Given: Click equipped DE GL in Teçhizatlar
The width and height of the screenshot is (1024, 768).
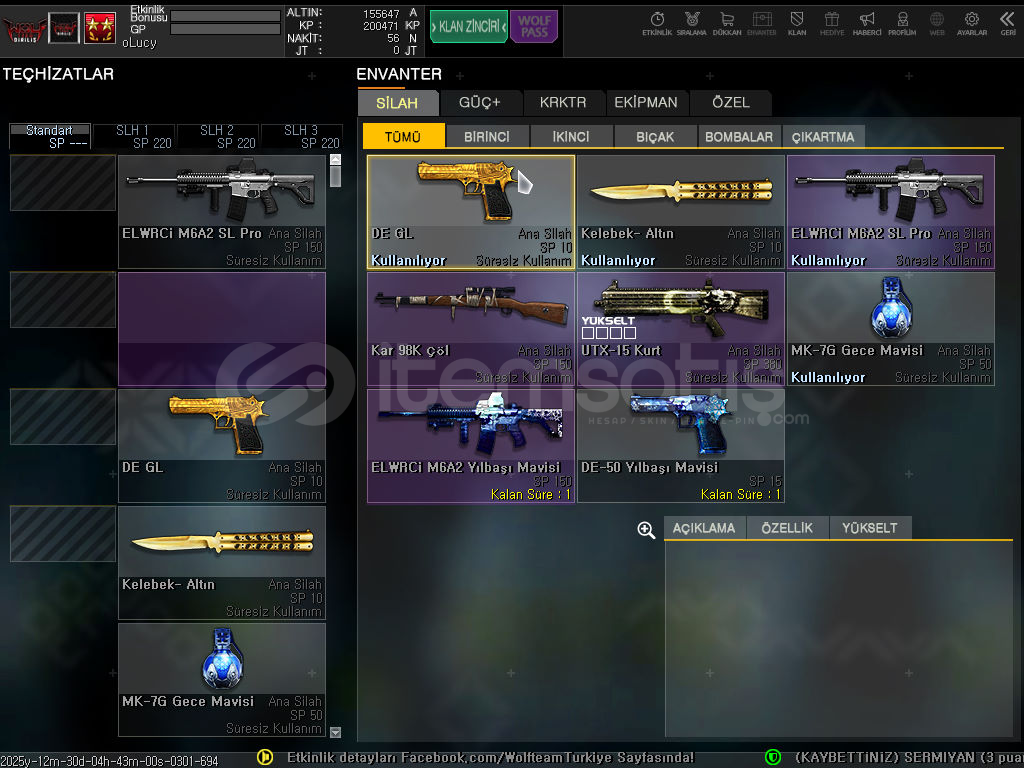Looking at the screenshot, I should (x=222, y=446).
